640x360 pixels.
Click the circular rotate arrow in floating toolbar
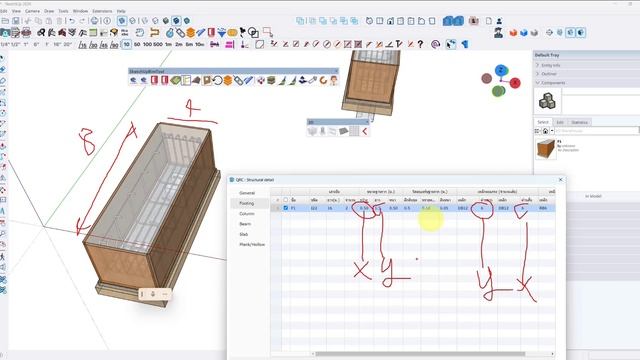tap(217, 80)
